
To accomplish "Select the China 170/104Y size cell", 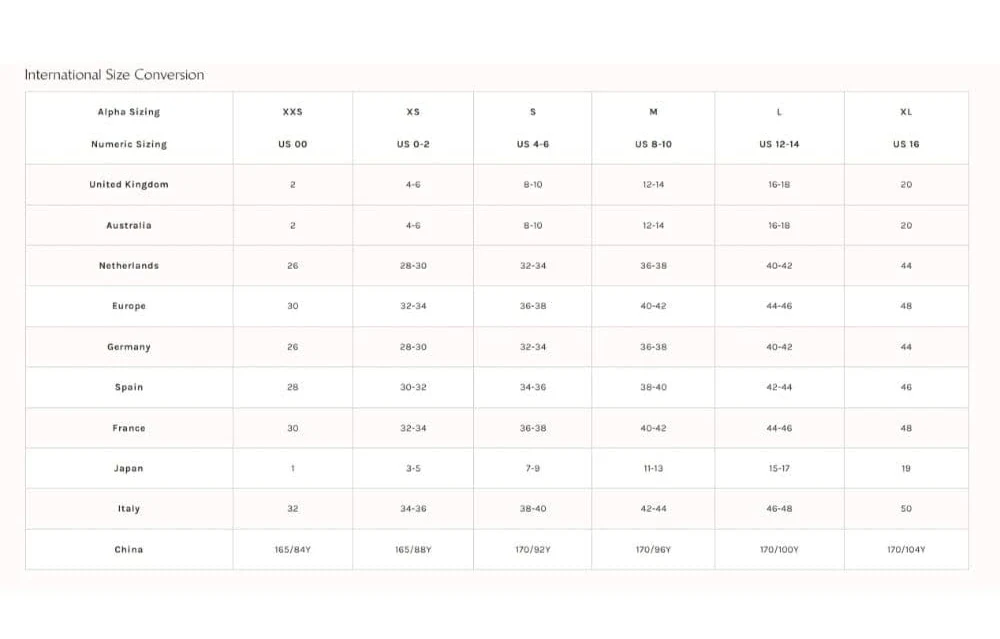I will pyautogui.click(x=906, y=549).
